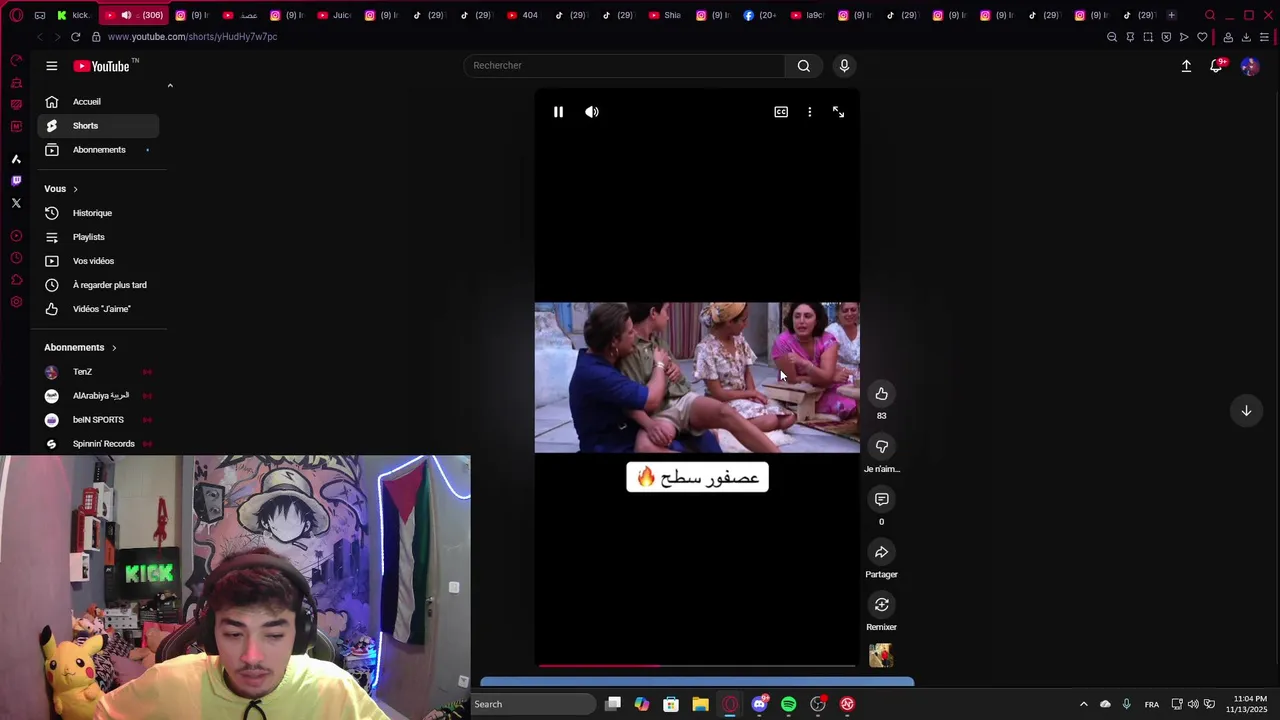The width and height of the screenshot is (1280, 720).
Task: Open Playlists
Action: point(98,237)
